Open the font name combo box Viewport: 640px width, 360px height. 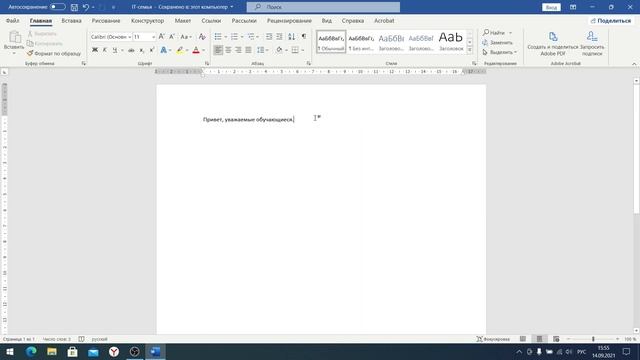tap(111, 37)
